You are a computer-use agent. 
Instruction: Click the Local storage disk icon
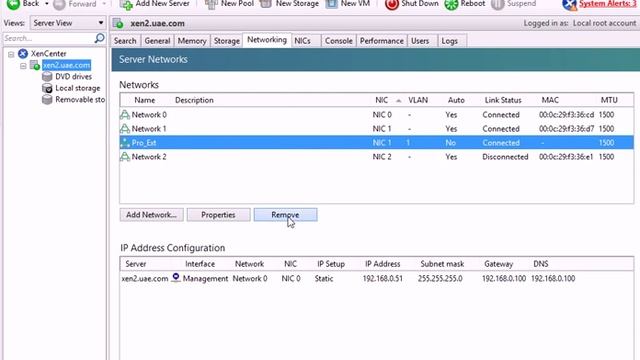point(47,88)
